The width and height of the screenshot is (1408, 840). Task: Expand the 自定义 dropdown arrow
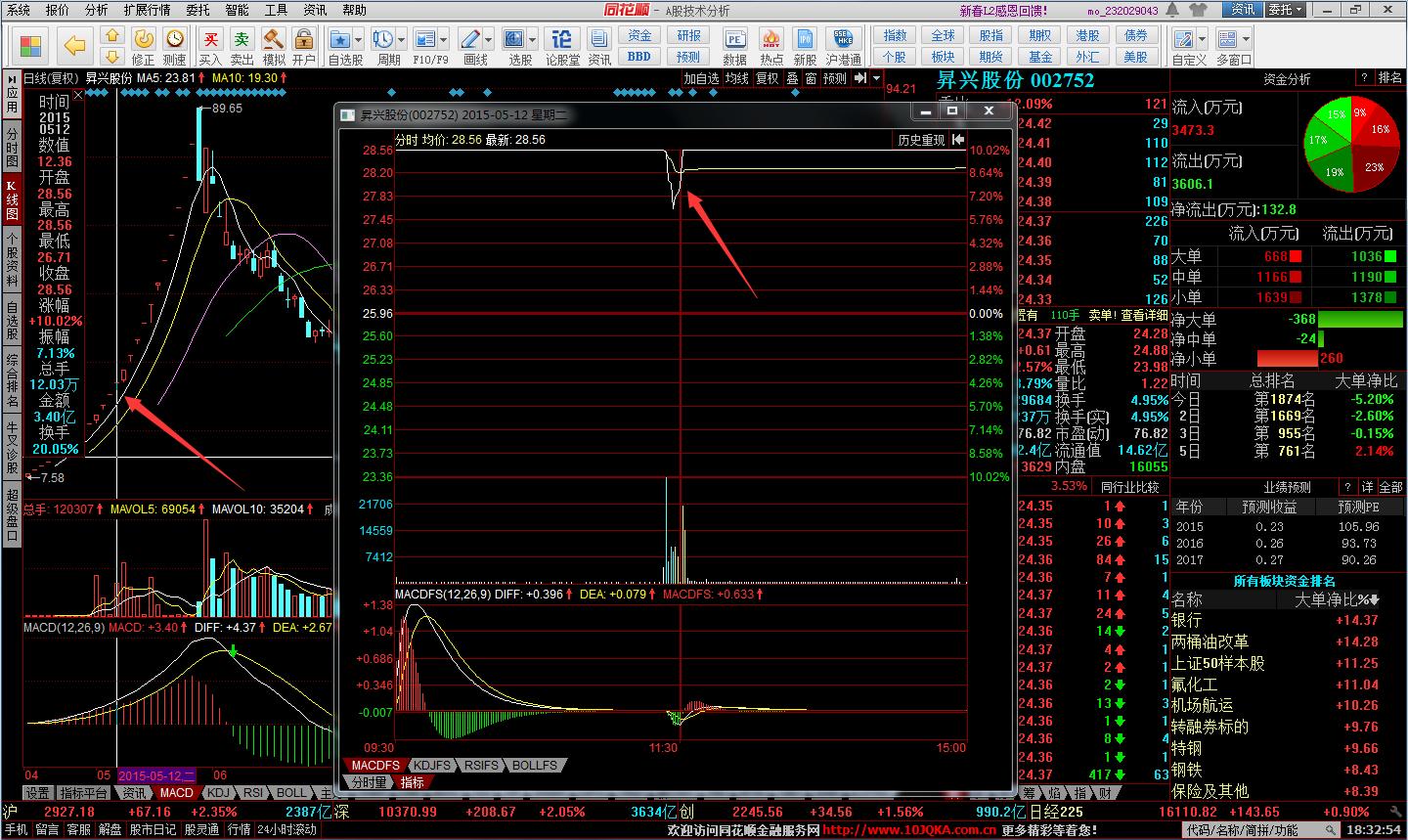(x=1202, y=40)
